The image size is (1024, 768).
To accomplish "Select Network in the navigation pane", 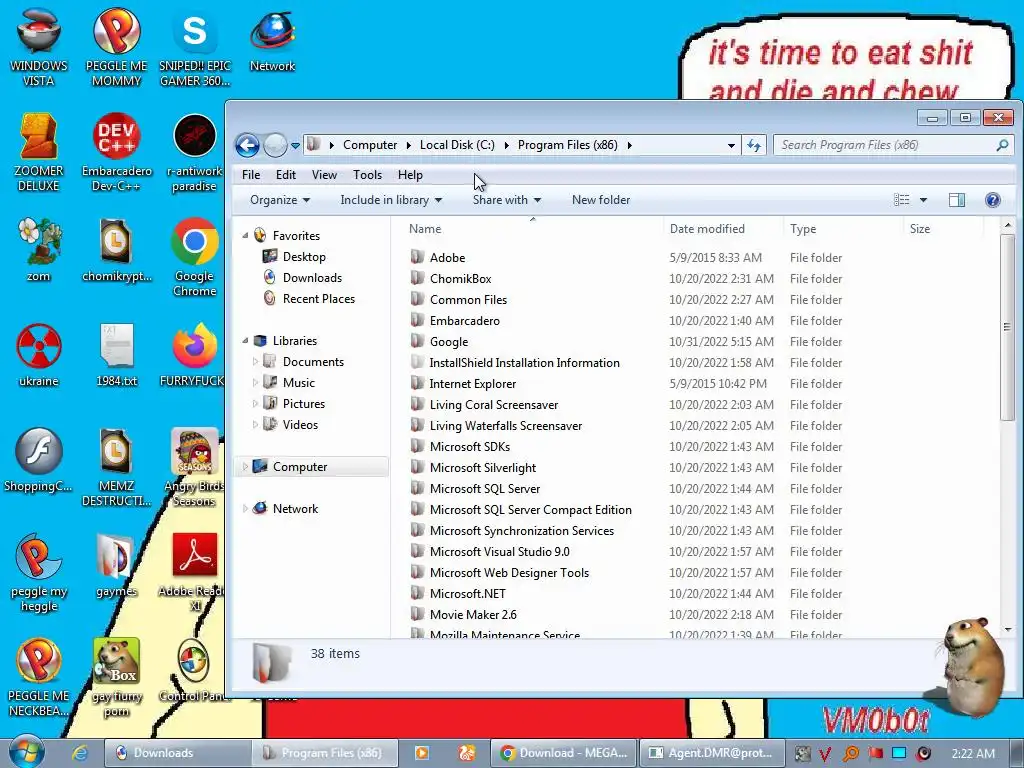I will (295, 509).
